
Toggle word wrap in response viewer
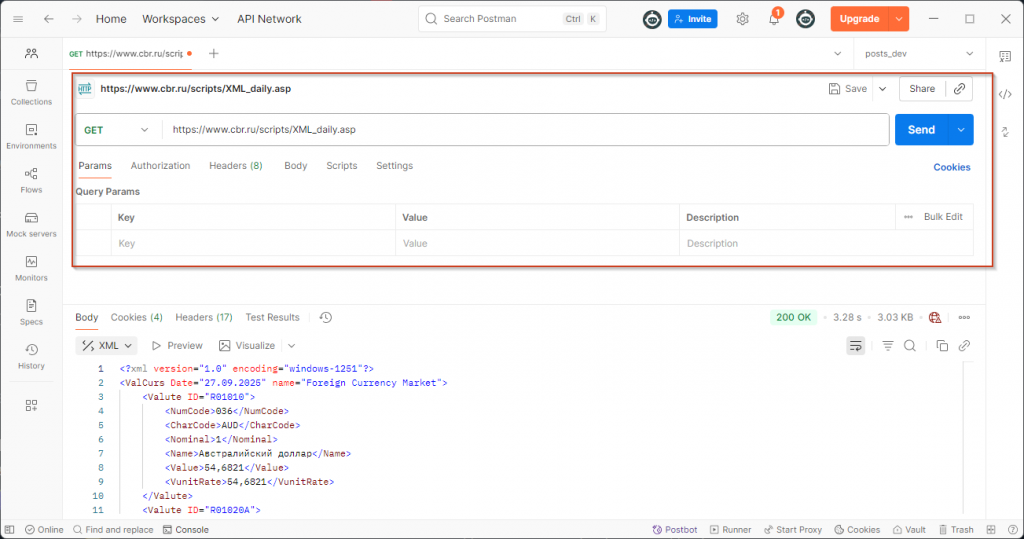tap(855, 346)
